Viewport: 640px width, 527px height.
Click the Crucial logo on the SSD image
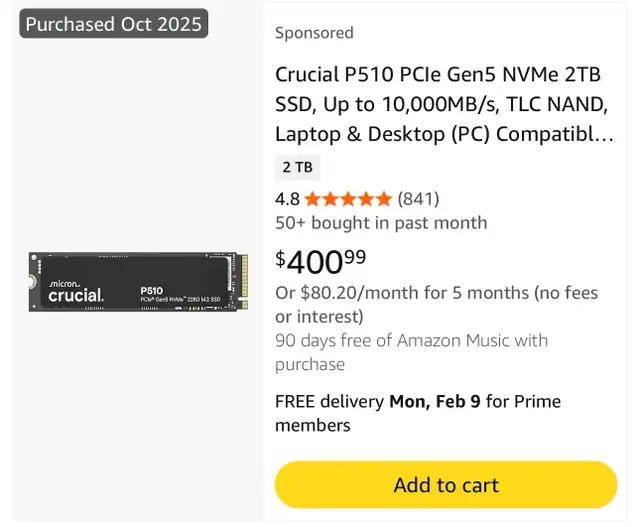(76, 294)
